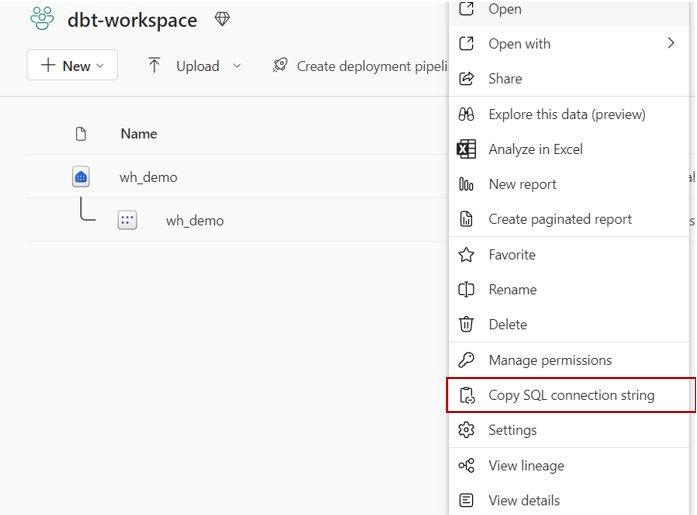The width and height of the screenshot is (697, 515).
Task: Expand the Open with submenu arrow
Action: click(671, 43)
